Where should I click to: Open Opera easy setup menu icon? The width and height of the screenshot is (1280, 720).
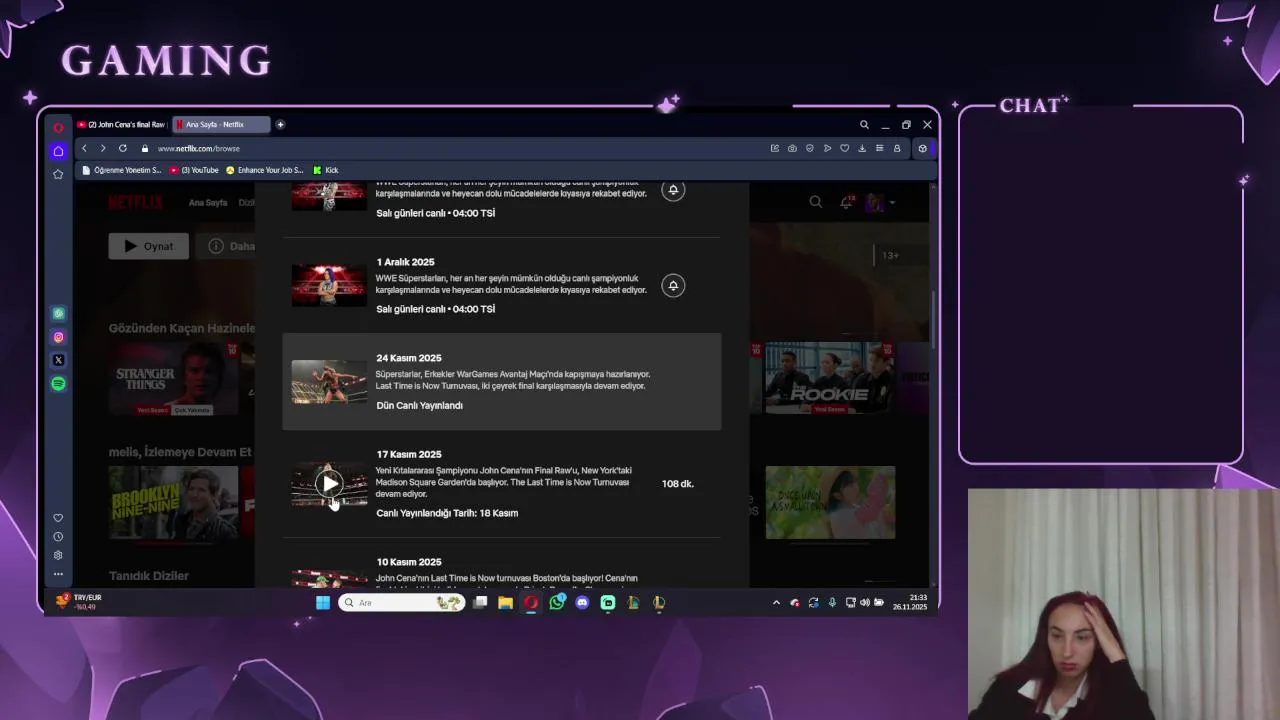click(x=880, y=148)
